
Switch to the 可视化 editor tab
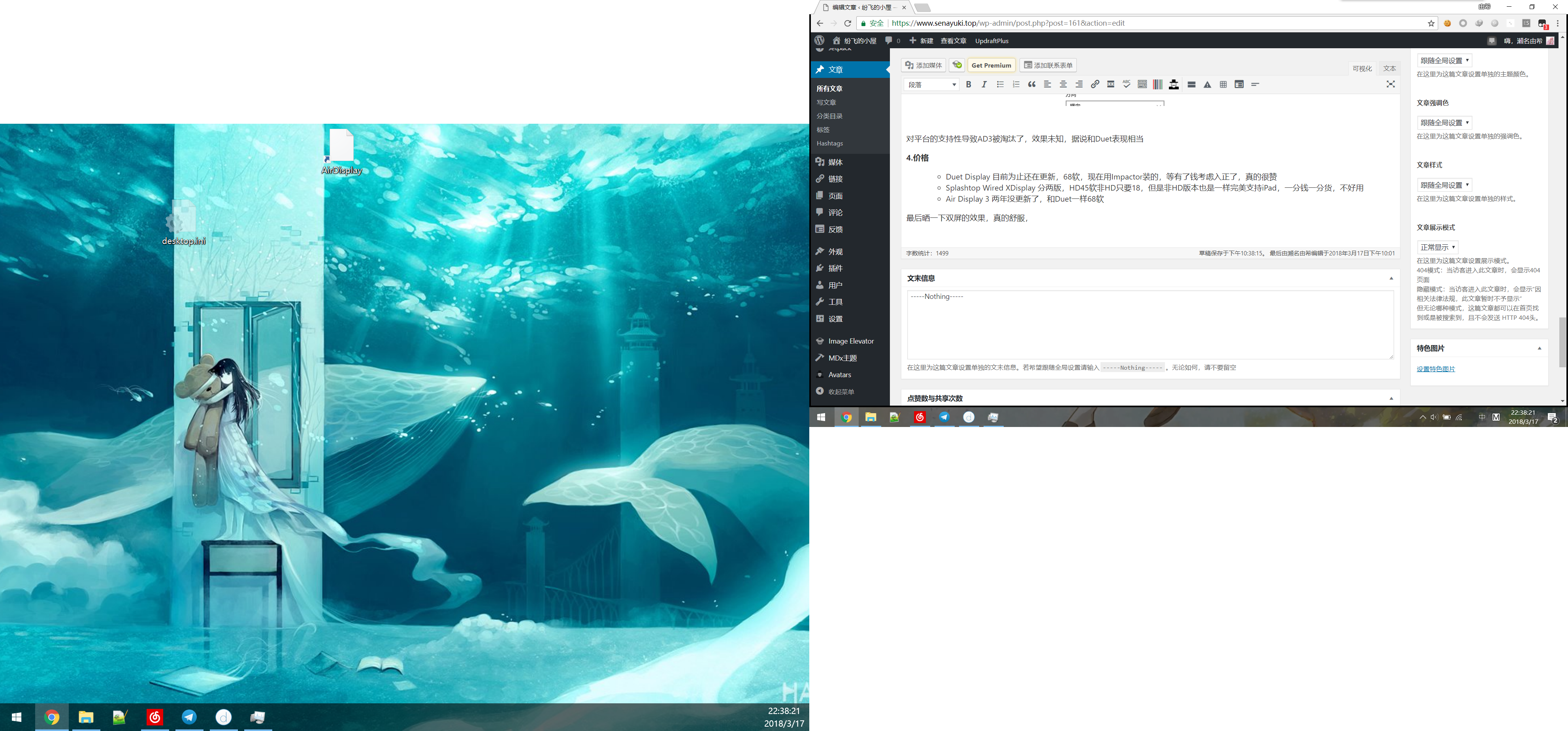pos(1362,68)
